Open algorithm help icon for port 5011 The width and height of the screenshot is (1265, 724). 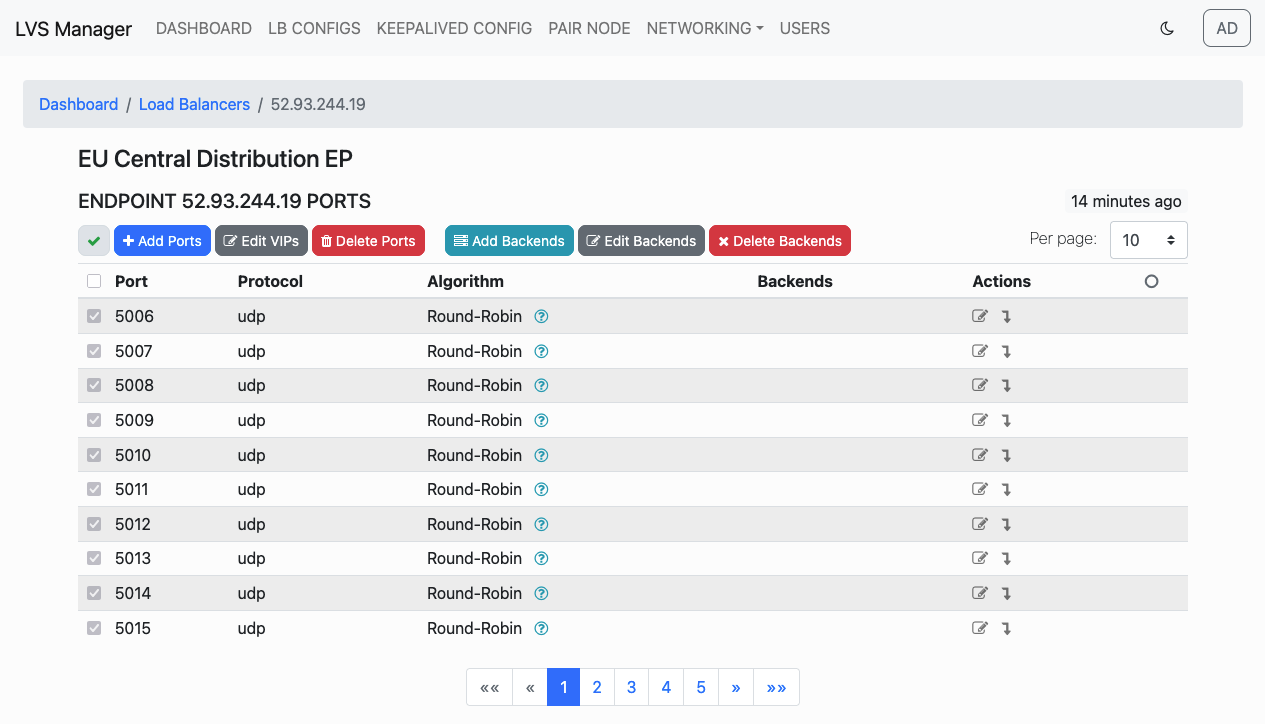click(x=541, y=490)
